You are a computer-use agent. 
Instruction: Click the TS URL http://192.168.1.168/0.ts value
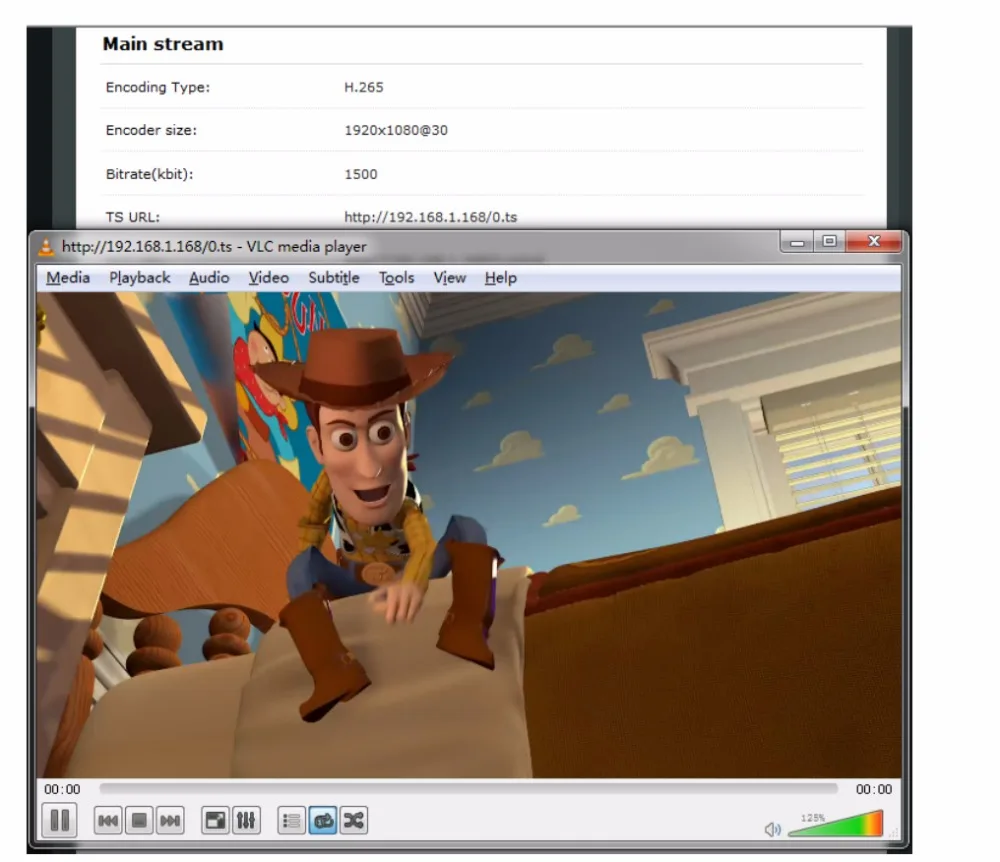(x=430, y=217)
